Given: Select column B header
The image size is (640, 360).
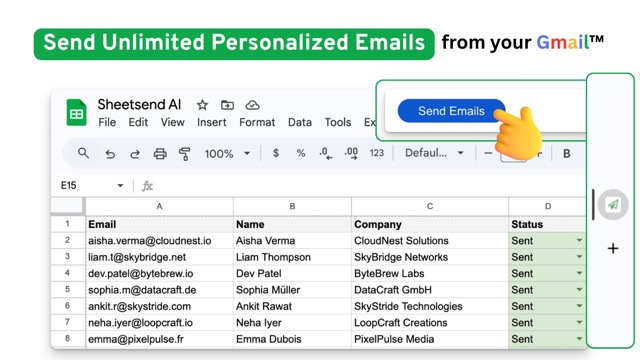Looking at the screenshot, I should tap(292, 207).
